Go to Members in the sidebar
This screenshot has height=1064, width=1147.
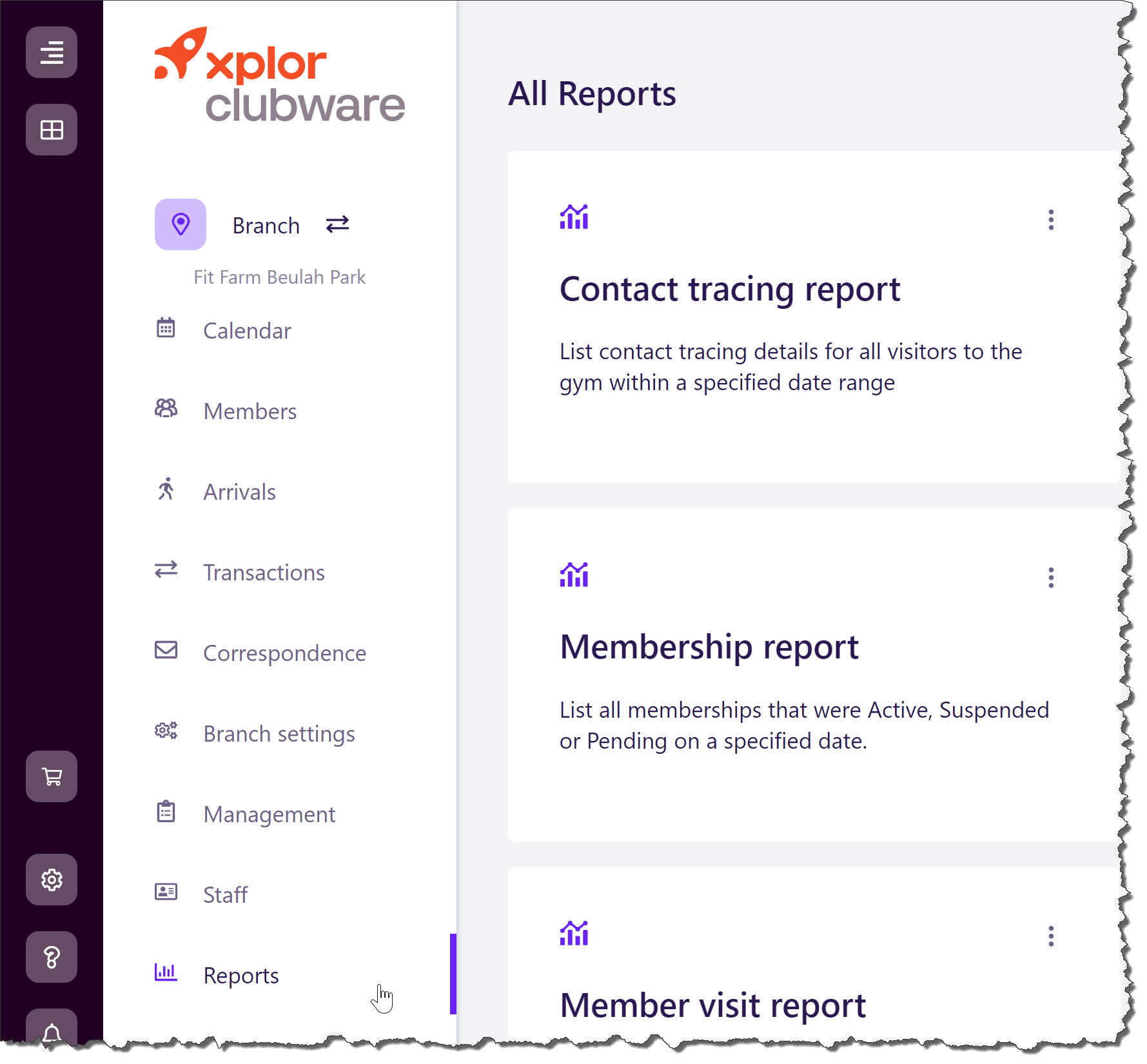click(250, 411)
